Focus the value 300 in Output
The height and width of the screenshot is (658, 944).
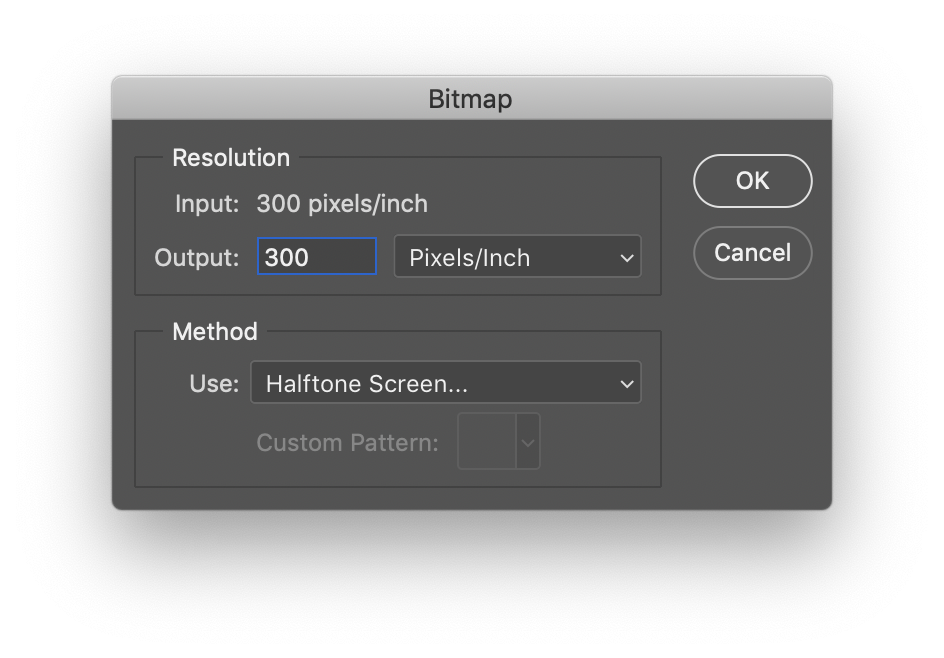coord(287,258)
